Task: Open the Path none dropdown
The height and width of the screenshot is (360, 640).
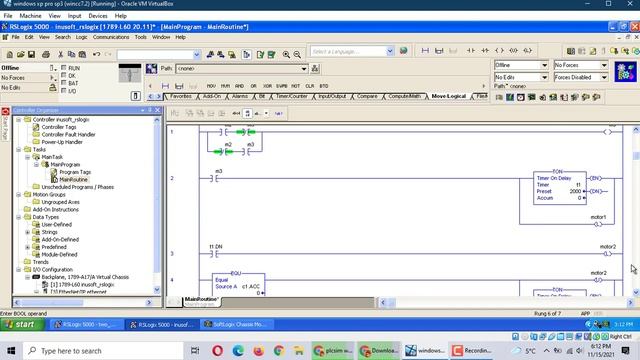Action: coord(304,69)
